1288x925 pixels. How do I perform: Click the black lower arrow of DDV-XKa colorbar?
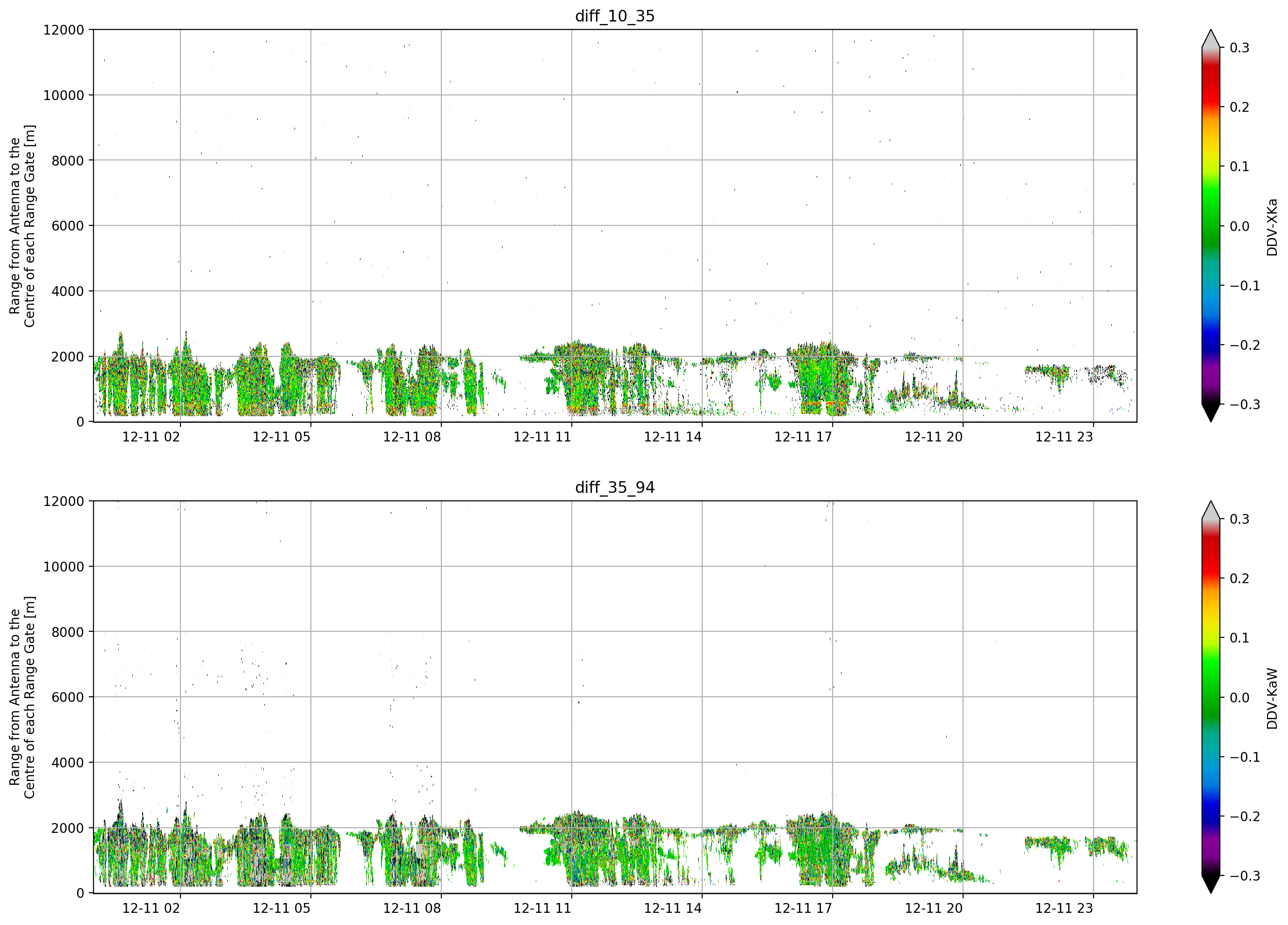click(x=1211, y=412)
